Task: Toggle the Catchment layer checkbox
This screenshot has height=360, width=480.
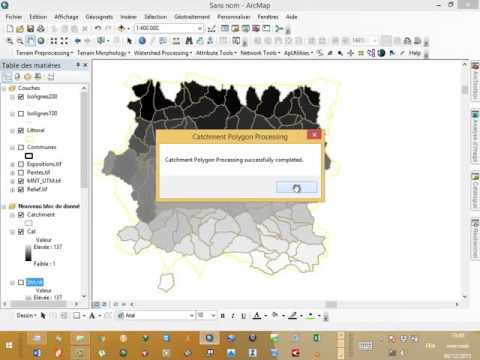Action: click(21, 215)
